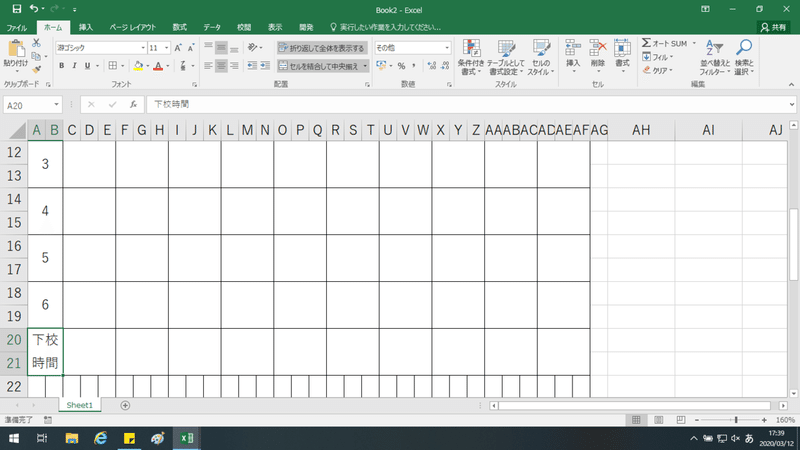This screenshot has width=800, height=450.
Task: Decrease decimal places
Action: (445, 66)
